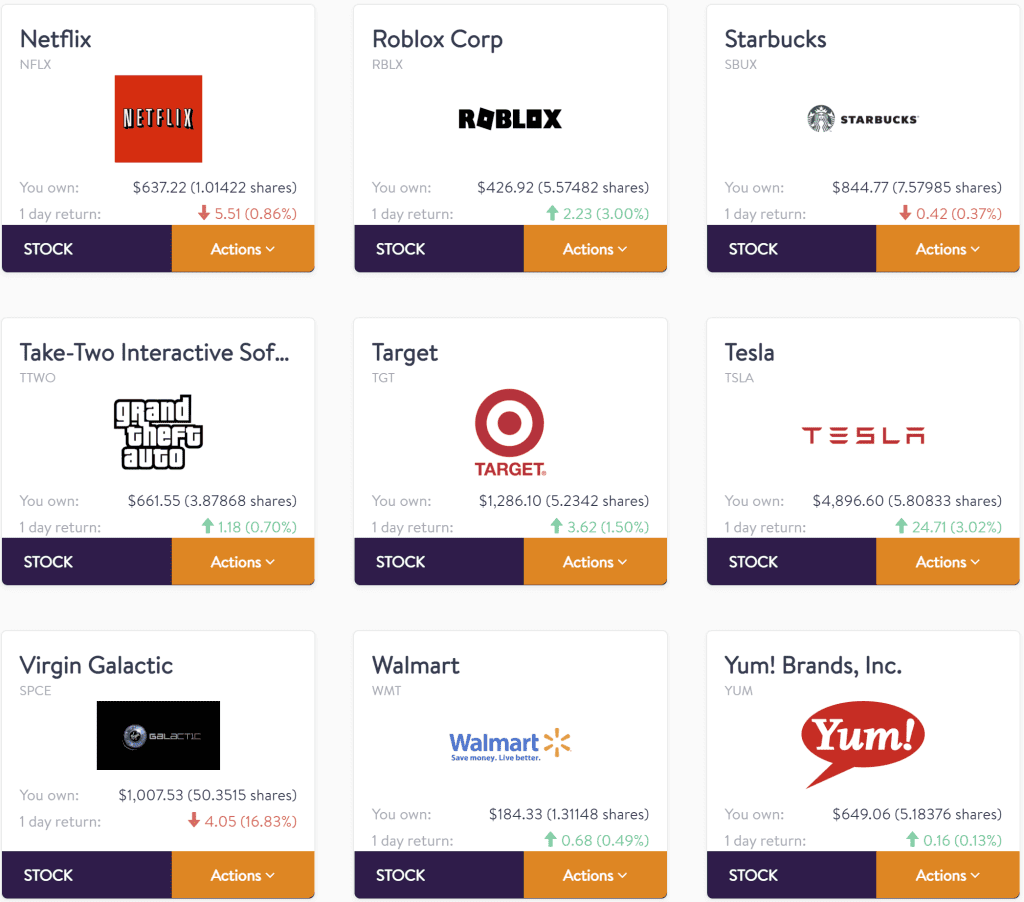Open Actions dropdown on Virgin Galactic card

coord(243,875)
